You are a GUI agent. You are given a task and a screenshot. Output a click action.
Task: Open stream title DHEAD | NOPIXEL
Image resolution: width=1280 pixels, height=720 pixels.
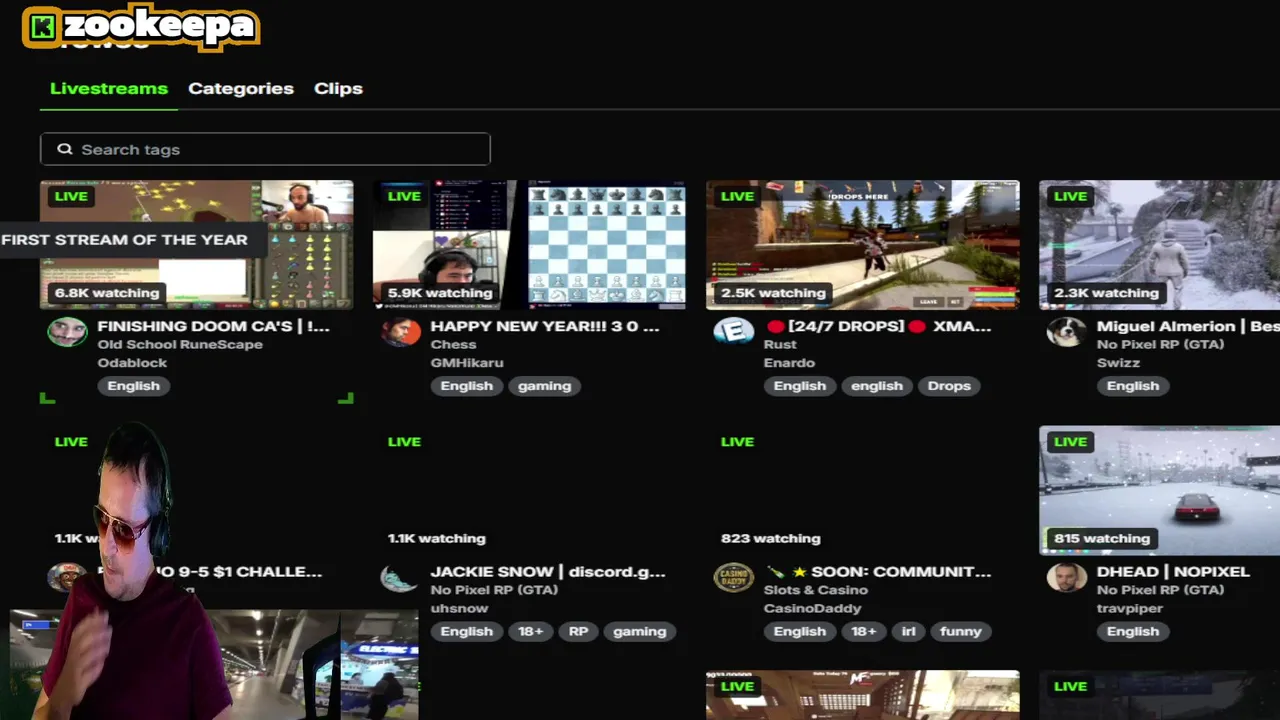[1173, 572]
